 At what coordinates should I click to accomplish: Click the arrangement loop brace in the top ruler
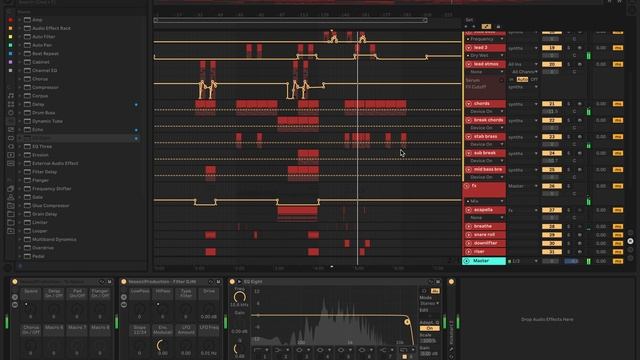[290, 20]
